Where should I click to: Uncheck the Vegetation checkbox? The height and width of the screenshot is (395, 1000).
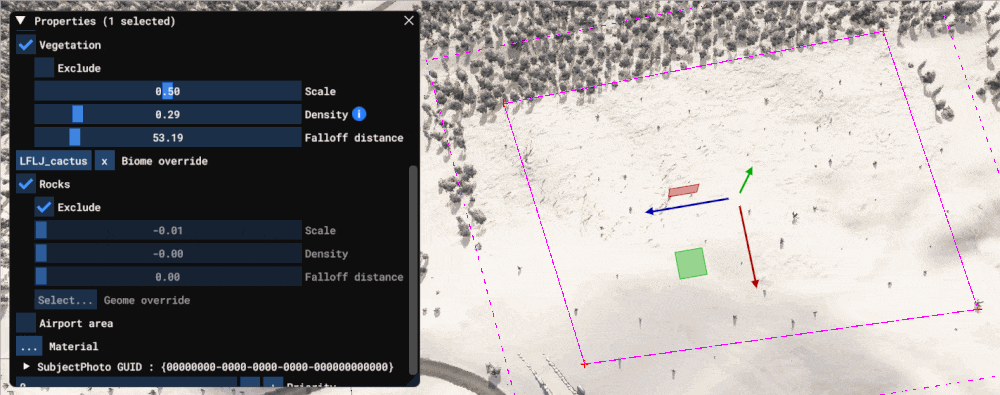26,45
